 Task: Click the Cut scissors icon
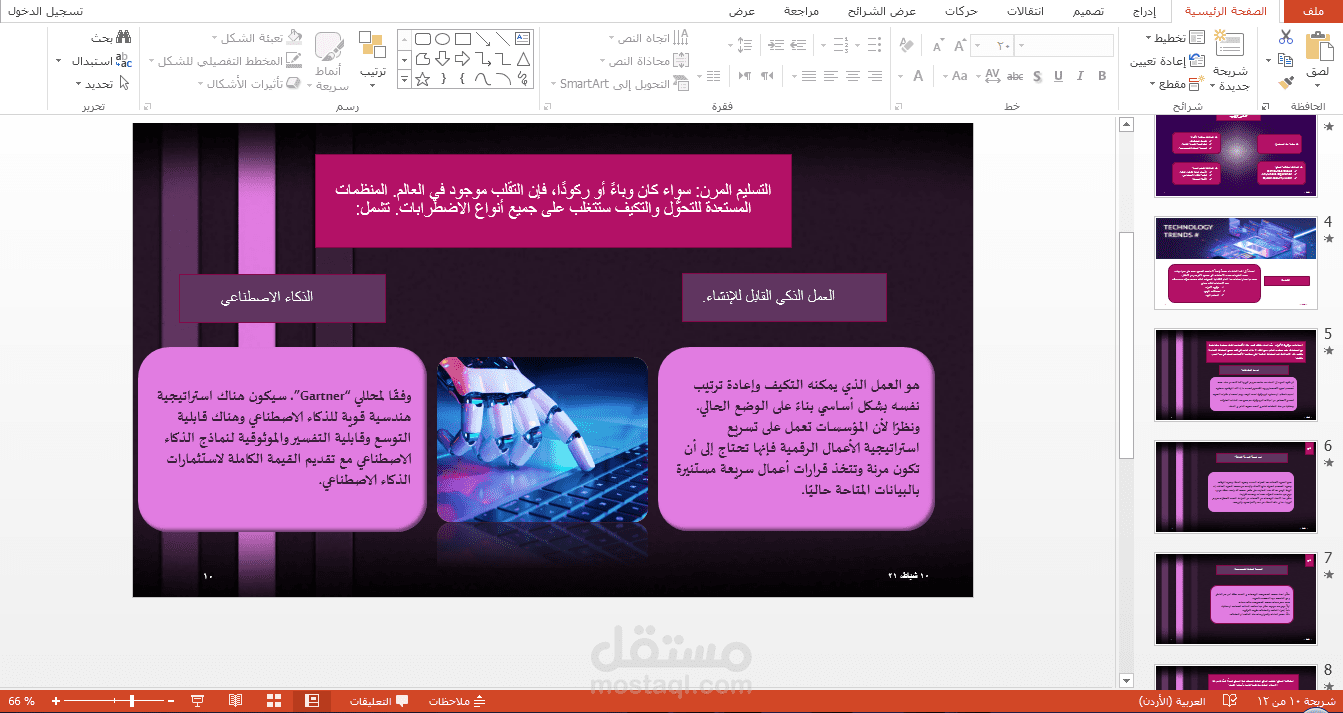tap(1285, 37)
